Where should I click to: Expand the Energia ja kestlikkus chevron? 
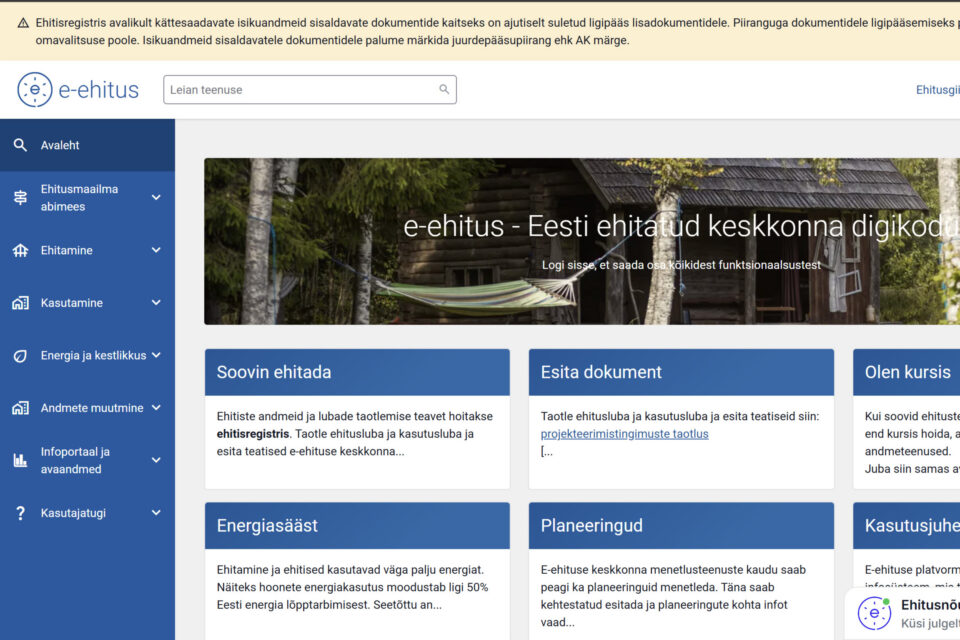[156, 355]
